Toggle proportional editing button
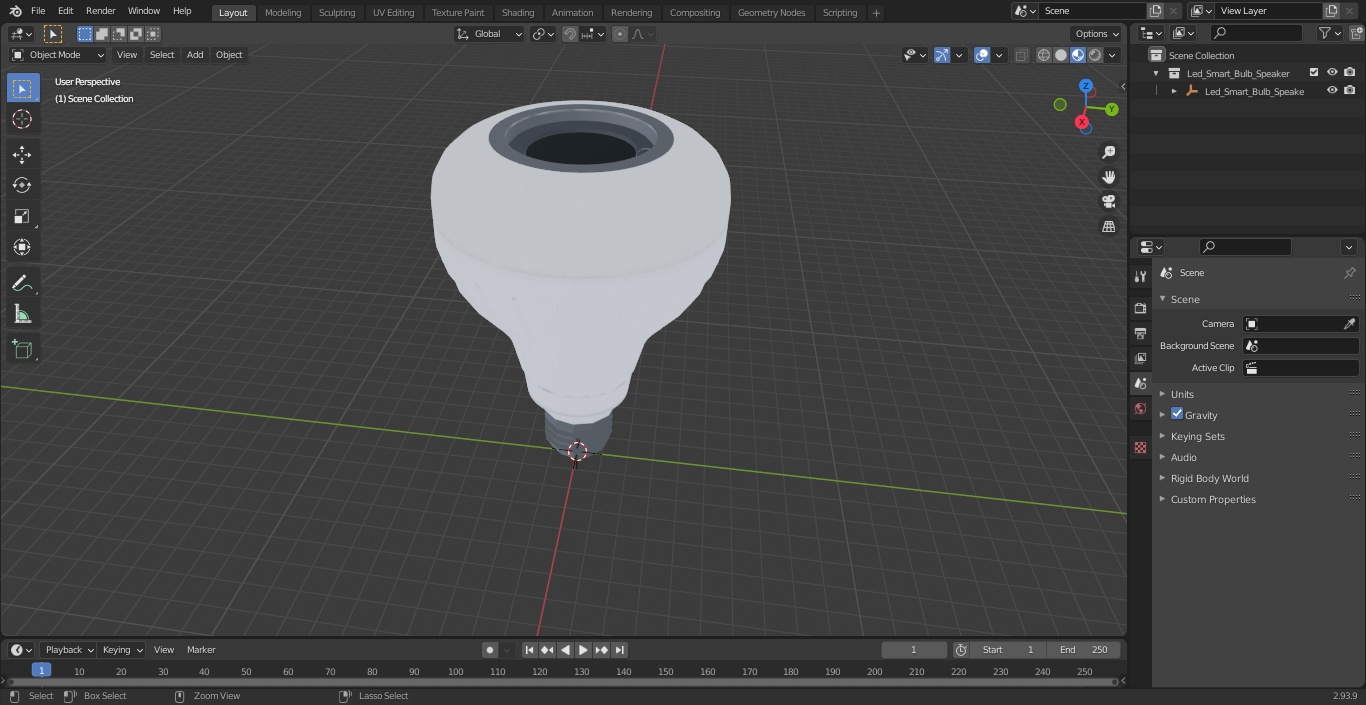The width and height of the screenshot is (1366, 705). point(620,34)
